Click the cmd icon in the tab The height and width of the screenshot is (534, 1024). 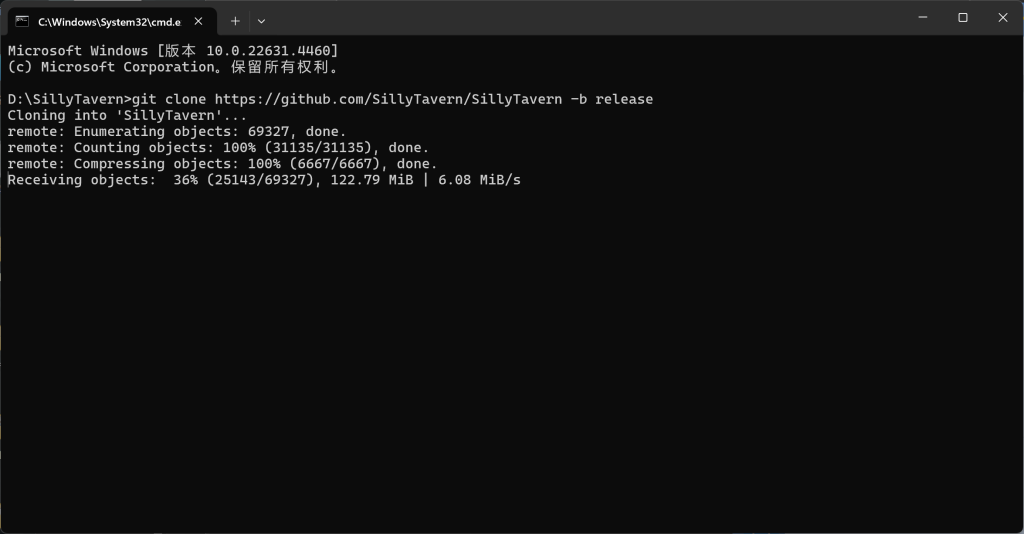coord(22,22)
